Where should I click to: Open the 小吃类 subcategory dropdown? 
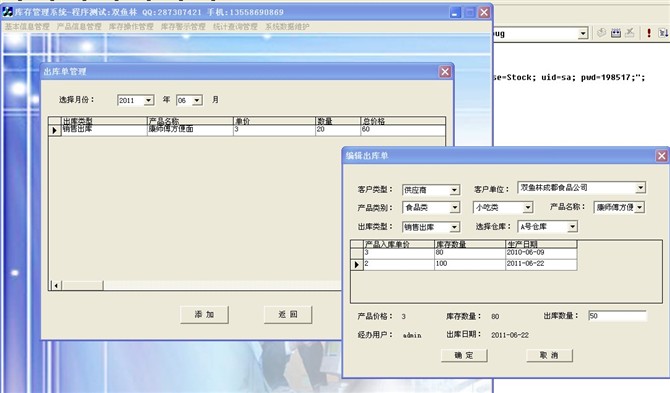click(x=528, y=208)
